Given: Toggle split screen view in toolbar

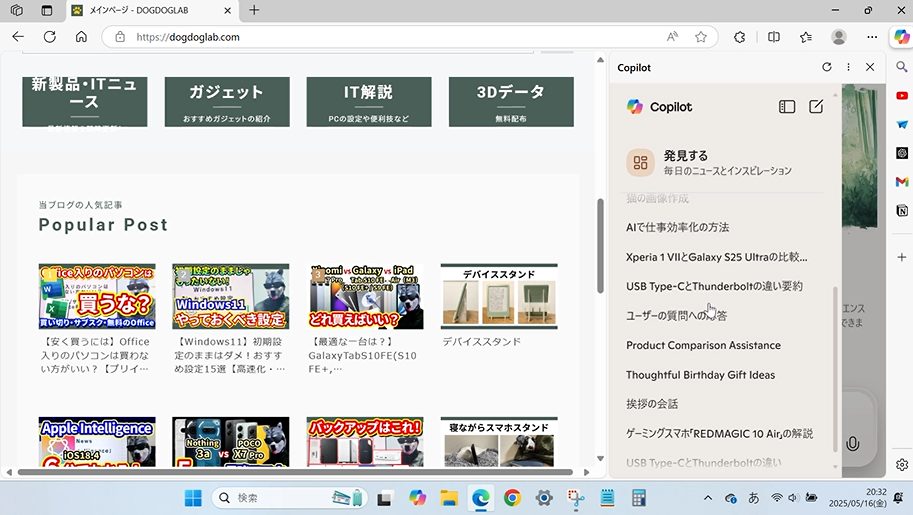Looking at the screenshot, I should pos(773,37).
